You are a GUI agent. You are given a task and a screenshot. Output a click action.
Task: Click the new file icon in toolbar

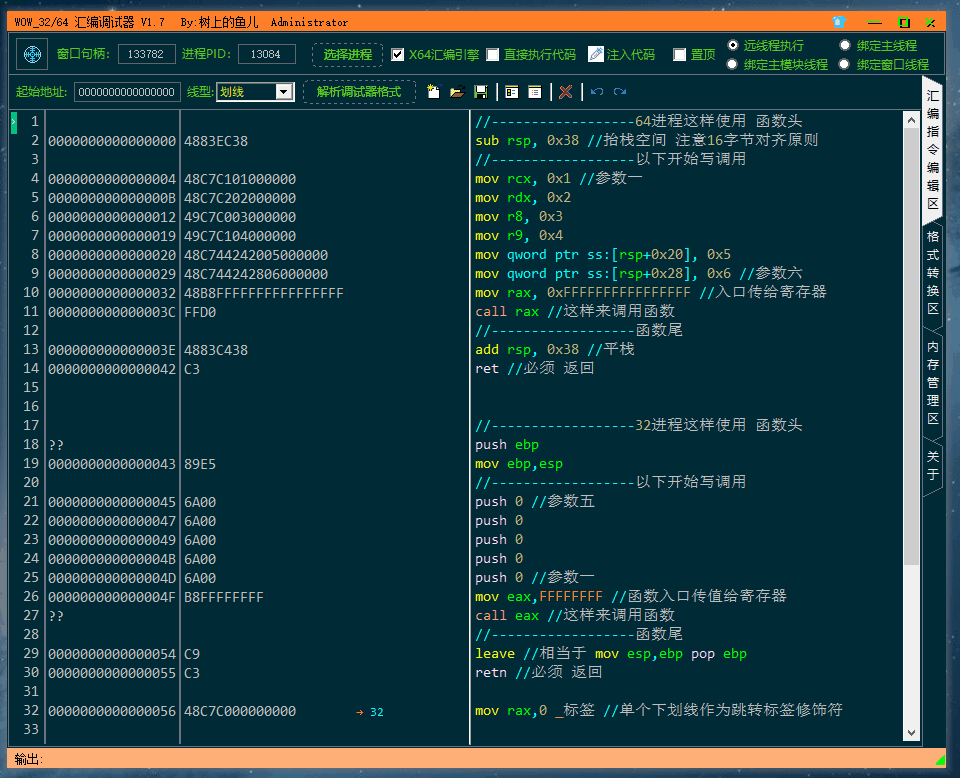pyautogui.click(x=433, y=92)
